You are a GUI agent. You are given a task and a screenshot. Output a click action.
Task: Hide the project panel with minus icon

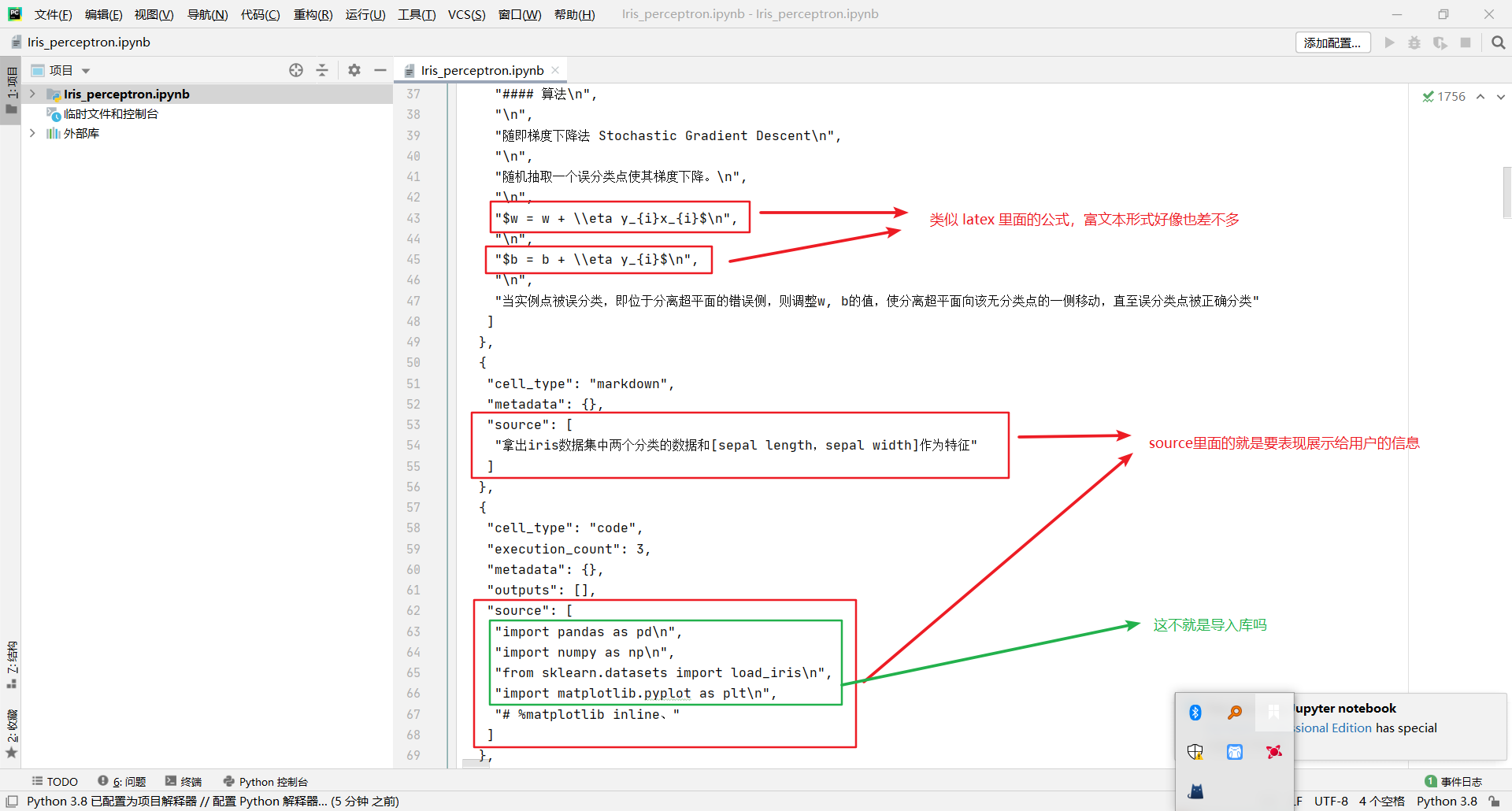click(x=380, y=70)
